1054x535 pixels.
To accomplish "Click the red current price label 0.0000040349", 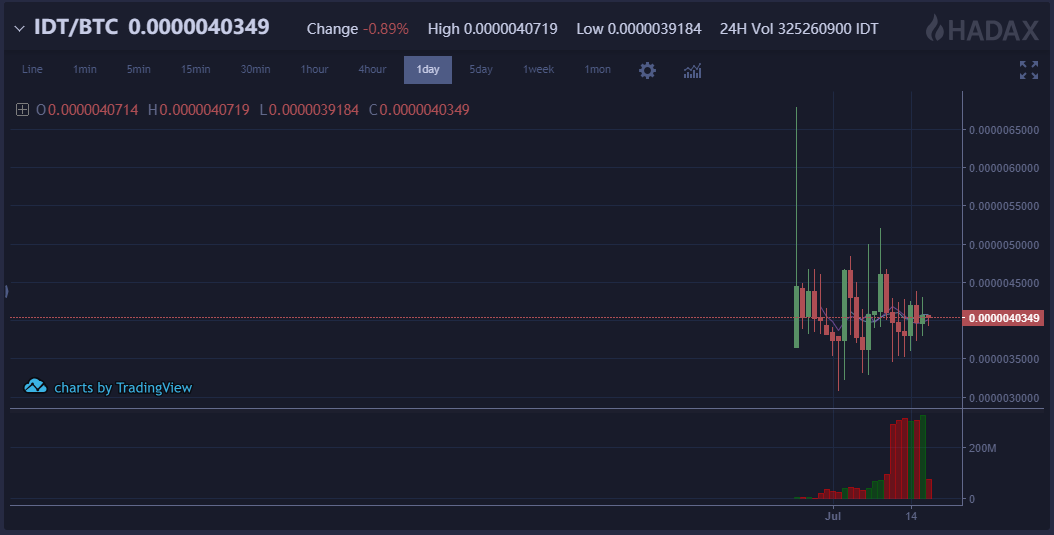I will click(1002, 318).
